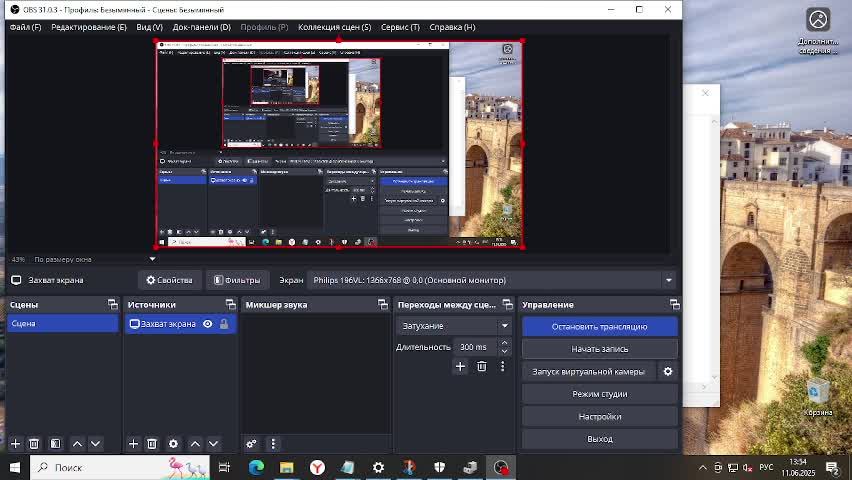Click Начать запись button
852x480 pixels.
pos(599,349)
